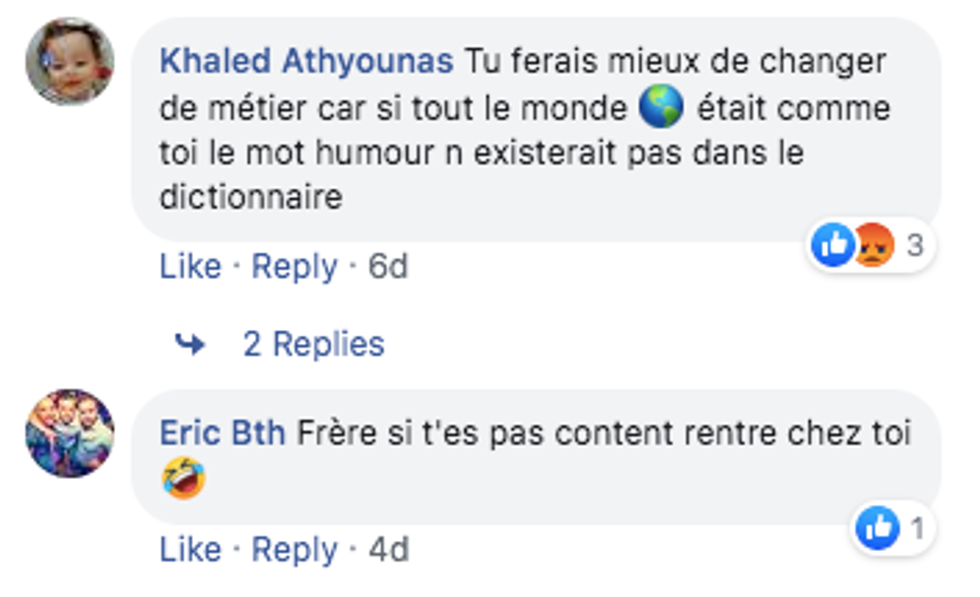This screenshot has width=980, height=597.
Task: Click the blue thumbs-up reaction on Khaled's comment
Action: [832, 244]
